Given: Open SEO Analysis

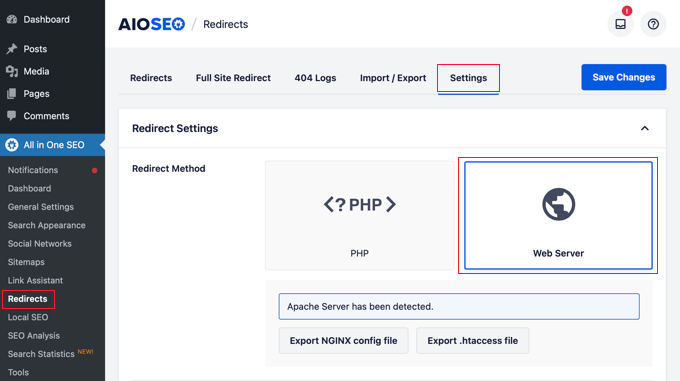Looking at the screenshot, I should [34, 335].
